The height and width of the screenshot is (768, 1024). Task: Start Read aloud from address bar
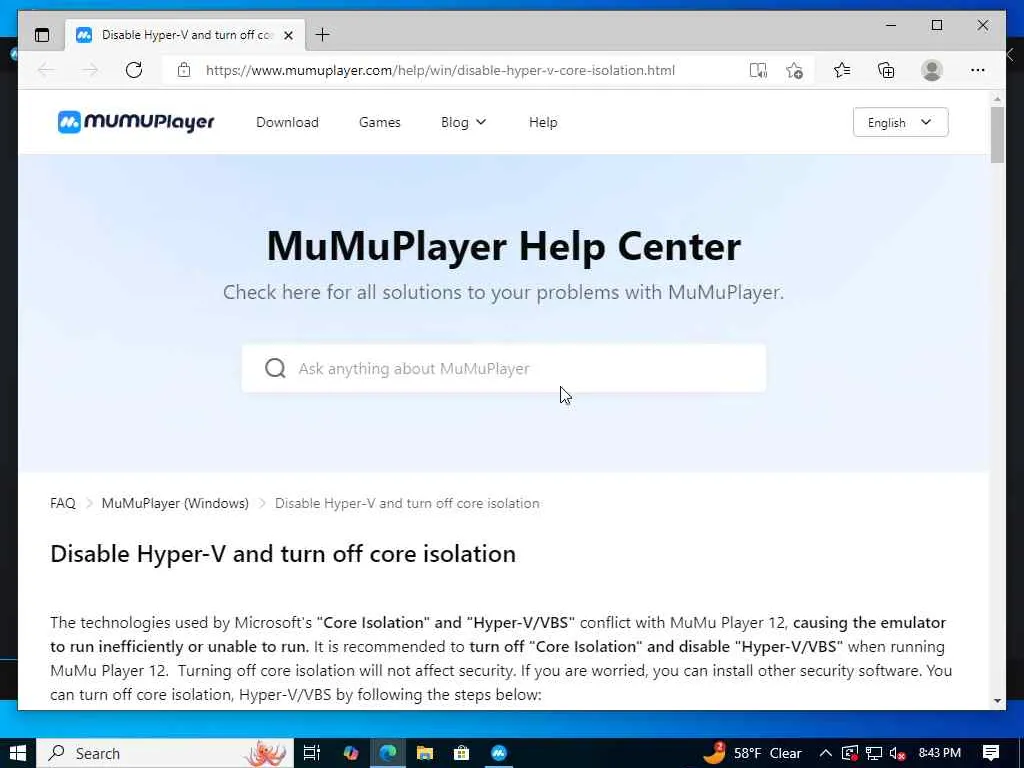click(x=758, y=70)
